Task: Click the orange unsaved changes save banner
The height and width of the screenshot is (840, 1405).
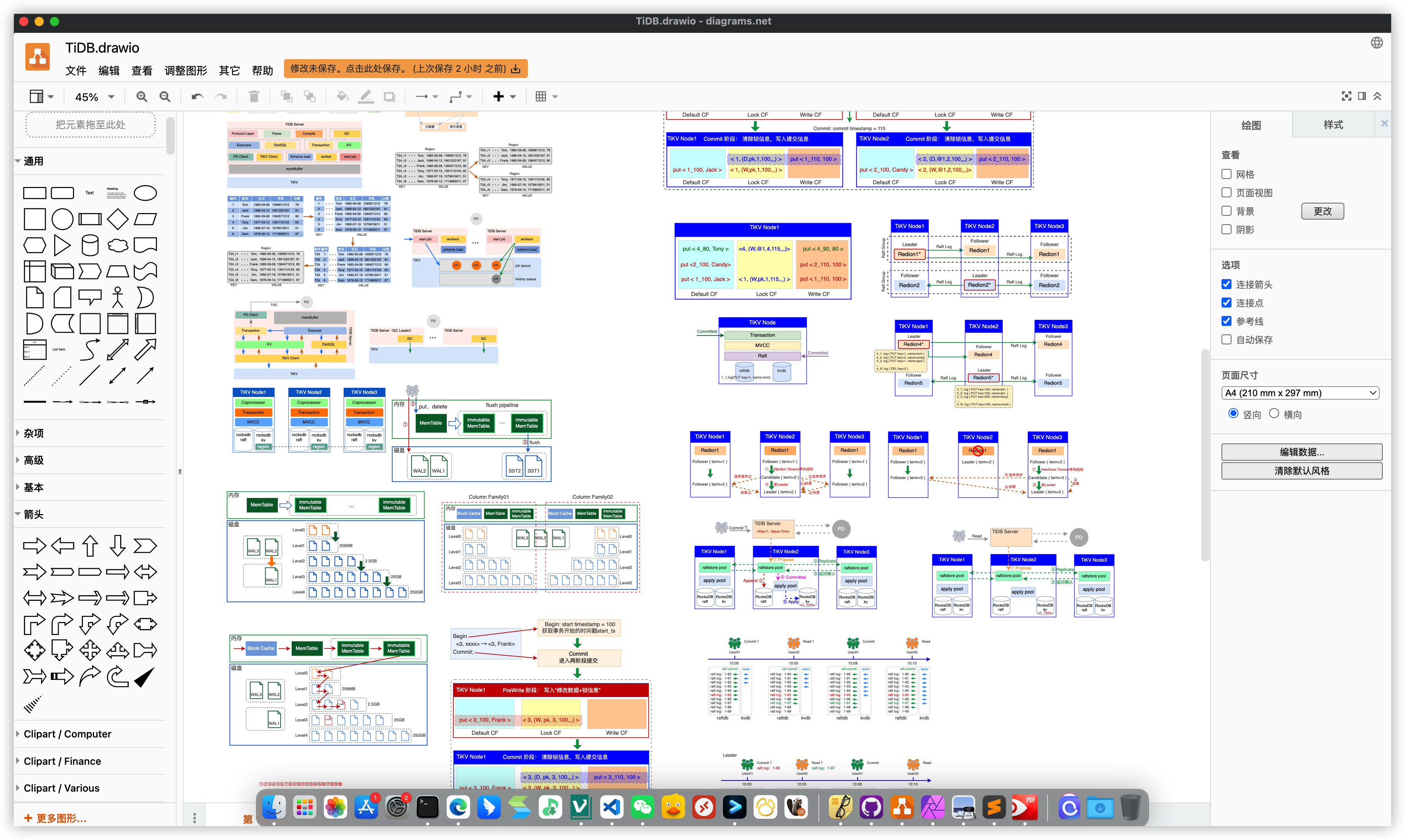Action: (x=405, y=68)
